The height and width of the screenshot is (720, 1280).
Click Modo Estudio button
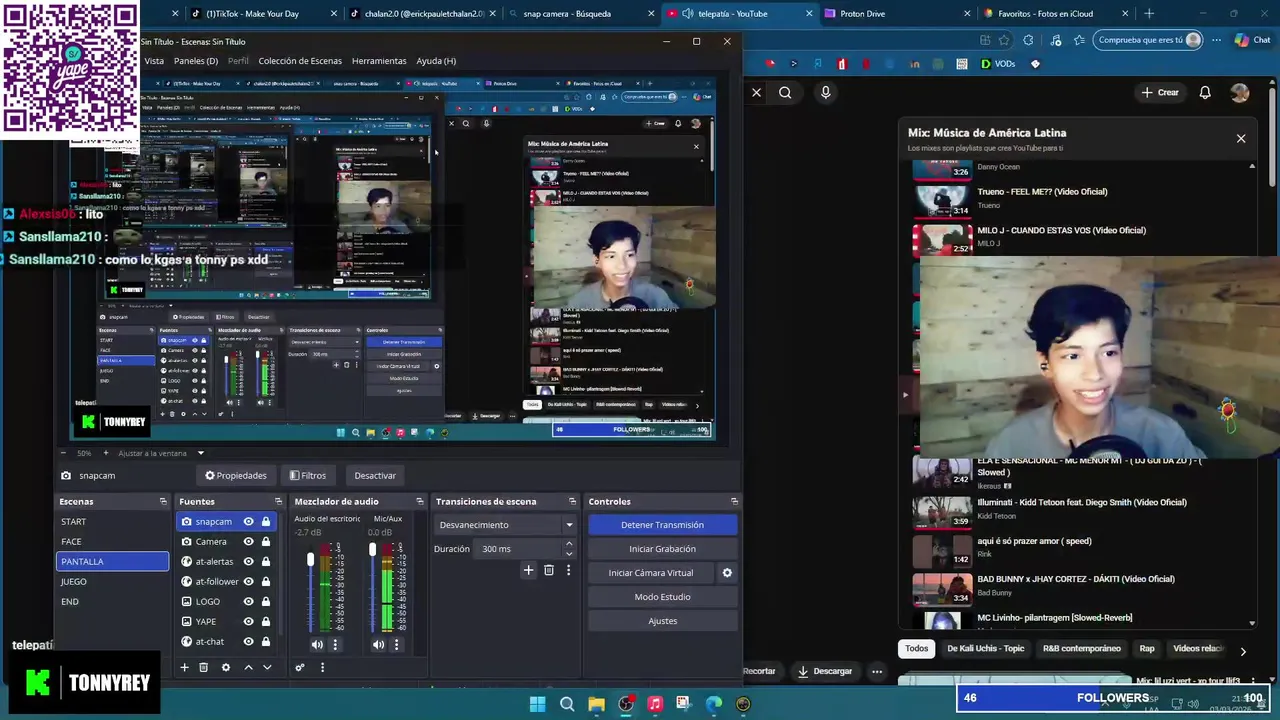pos(662,597)
